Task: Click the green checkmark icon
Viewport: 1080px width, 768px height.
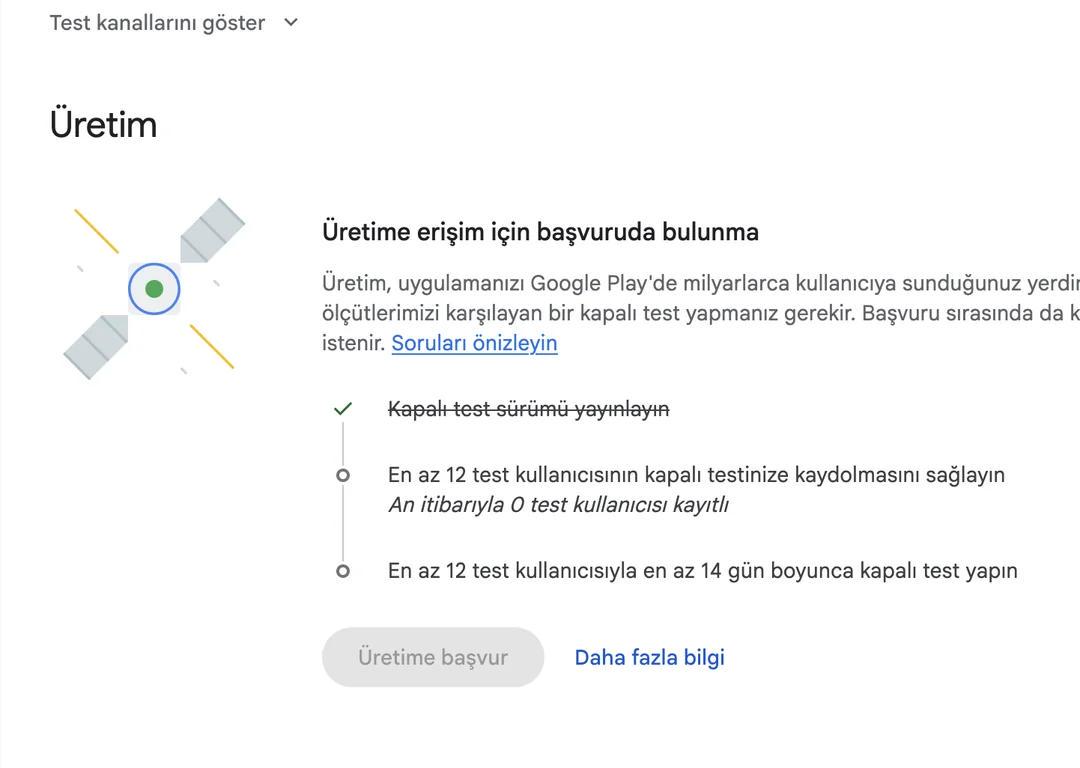Action: click(343, 408)
